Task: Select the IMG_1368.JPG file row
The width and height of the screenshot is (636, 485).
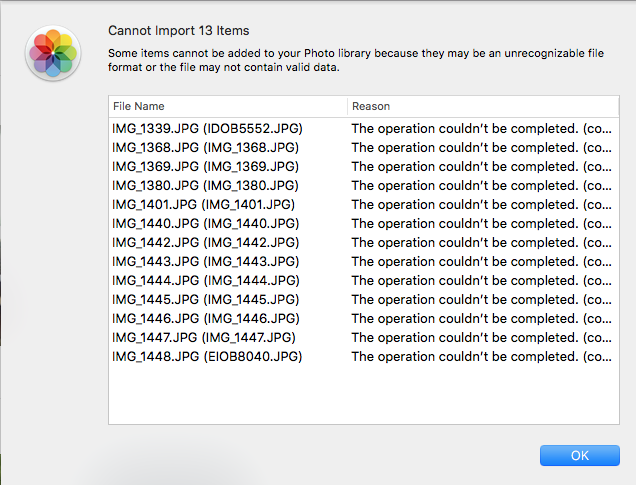Action: click(x=205, y=147)
